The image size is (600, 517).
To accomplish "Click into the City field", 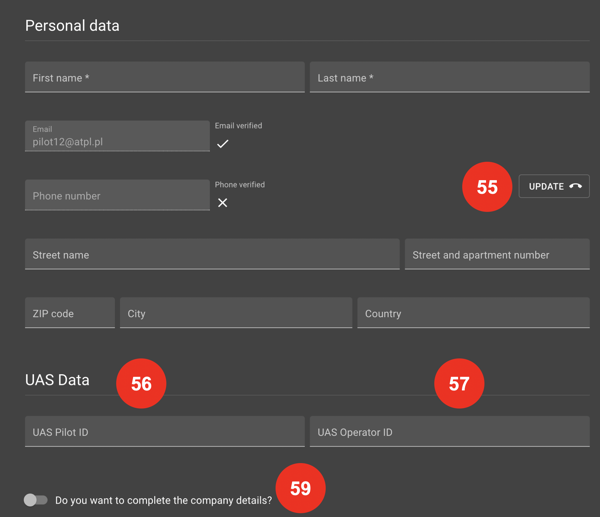I will click(236, 313).
